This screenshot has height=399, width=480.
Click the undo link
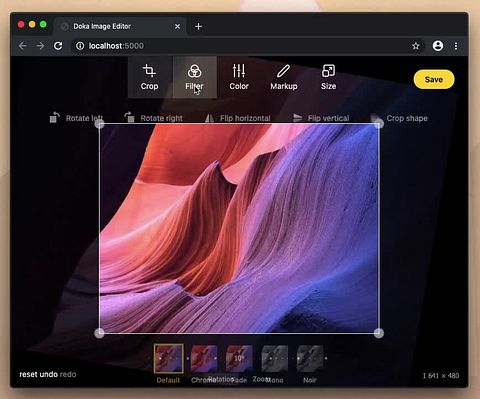48,374
